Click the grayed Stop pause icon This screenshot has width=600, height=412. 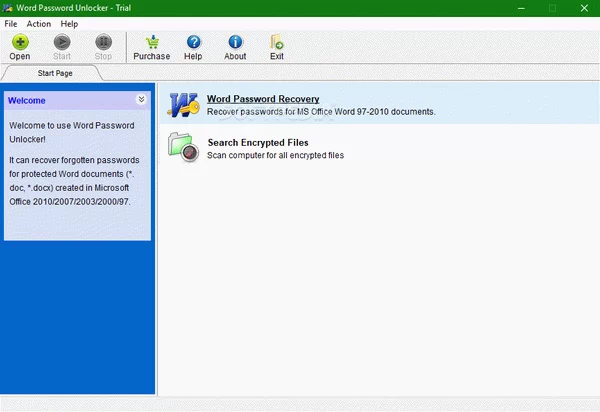103,42
